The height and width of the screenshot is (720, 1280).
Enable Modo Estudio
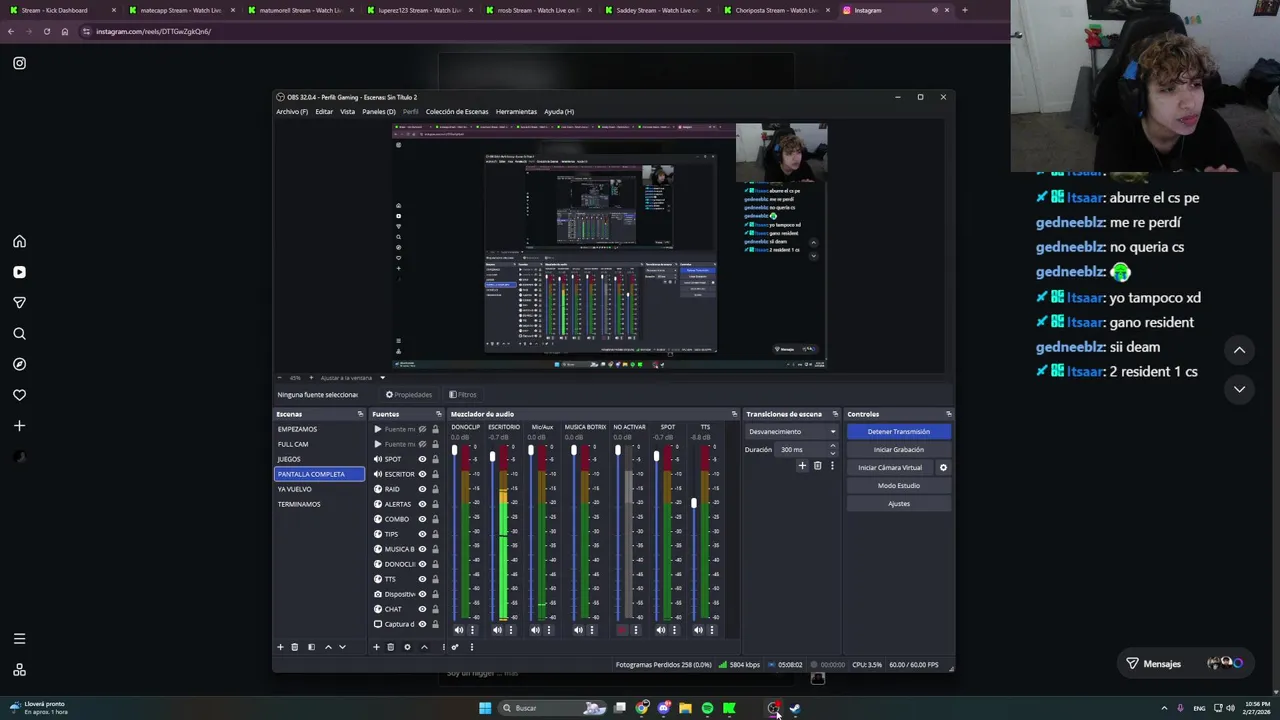point(898,485)
